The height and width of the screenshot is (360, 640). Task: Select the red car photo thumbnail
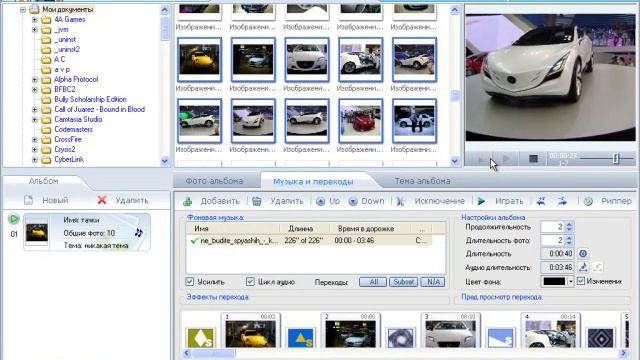click(360, 121)
